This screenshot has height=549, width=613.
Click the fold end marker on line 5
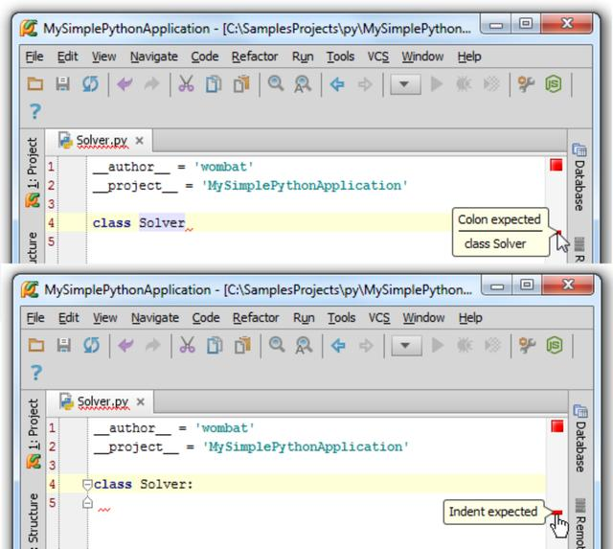pos(88,502)
